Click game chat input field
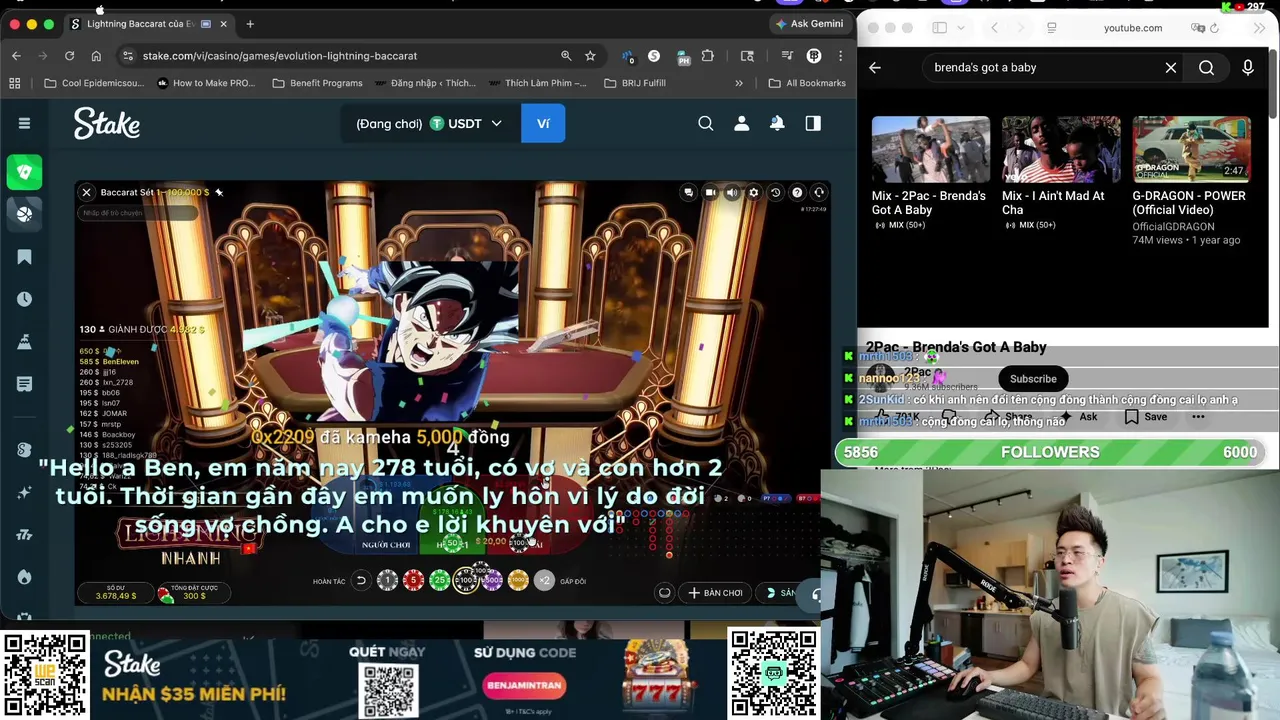 click(138, 212)
